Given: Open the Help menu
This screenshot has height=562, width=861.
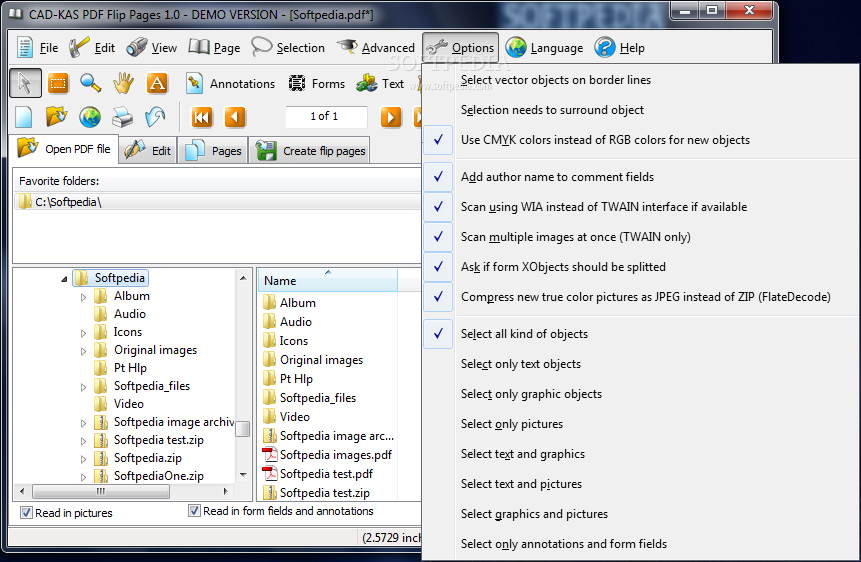Looking at the screenshot, I should point(620,48).
